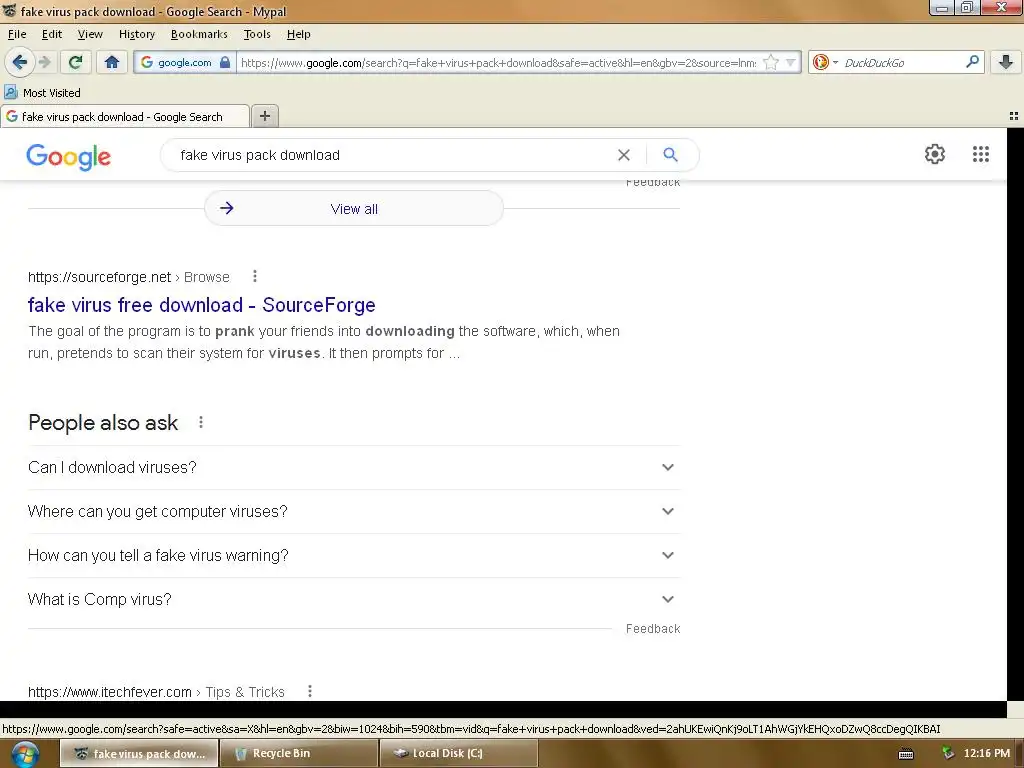Expand 'How can you tell a fake virus warning?'
Image resolution: width=1024 pixels, height=768 pixels.
(354, 555)
